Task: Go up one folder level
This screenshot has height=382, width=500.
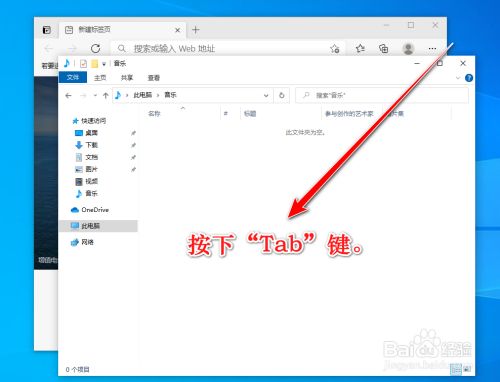Action: 106,96
